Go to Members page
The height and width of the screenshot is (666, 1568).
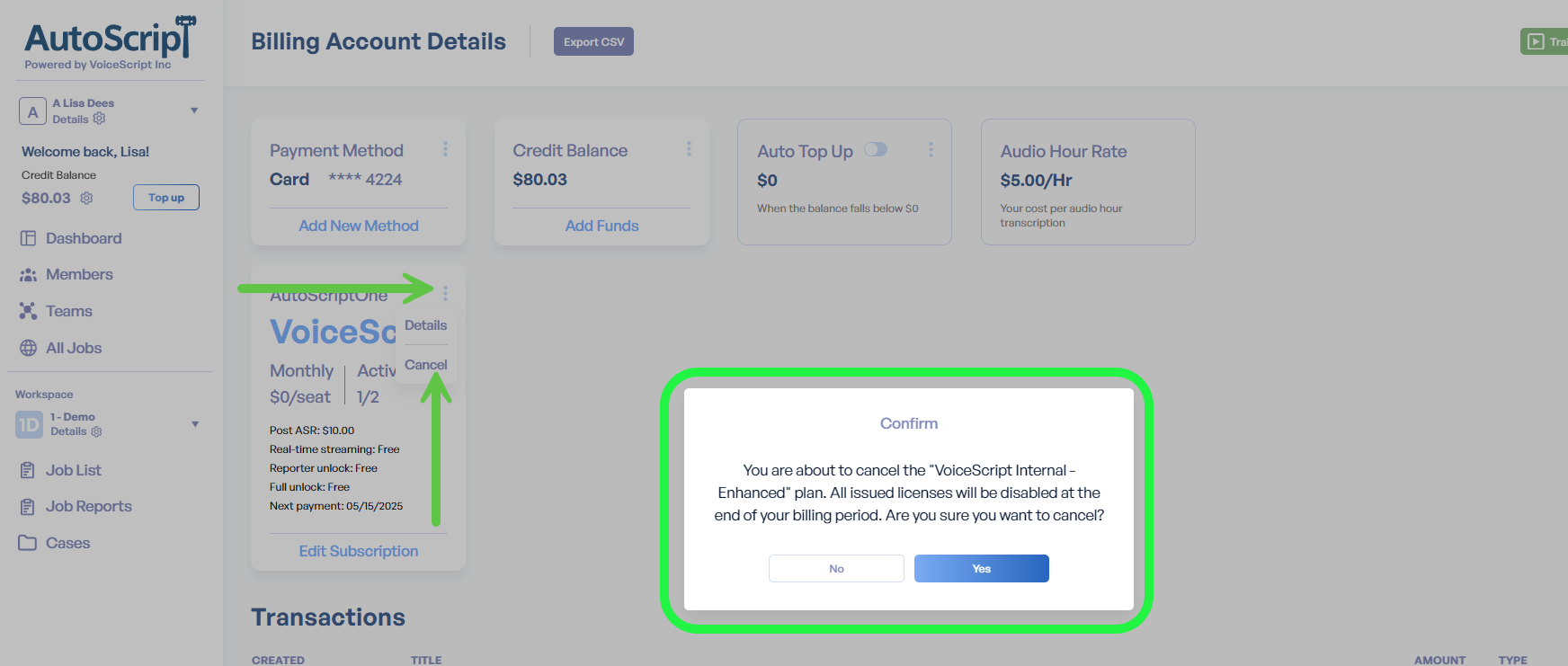(79, 275)
